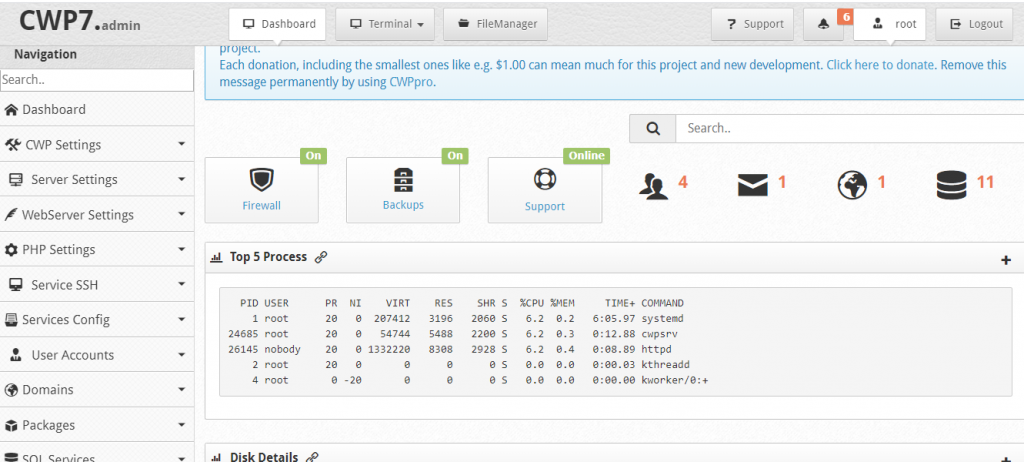The height and width of the screenshot is (462, 1024).
Task: Open FileManager from top bar
Action: [496, 24]
